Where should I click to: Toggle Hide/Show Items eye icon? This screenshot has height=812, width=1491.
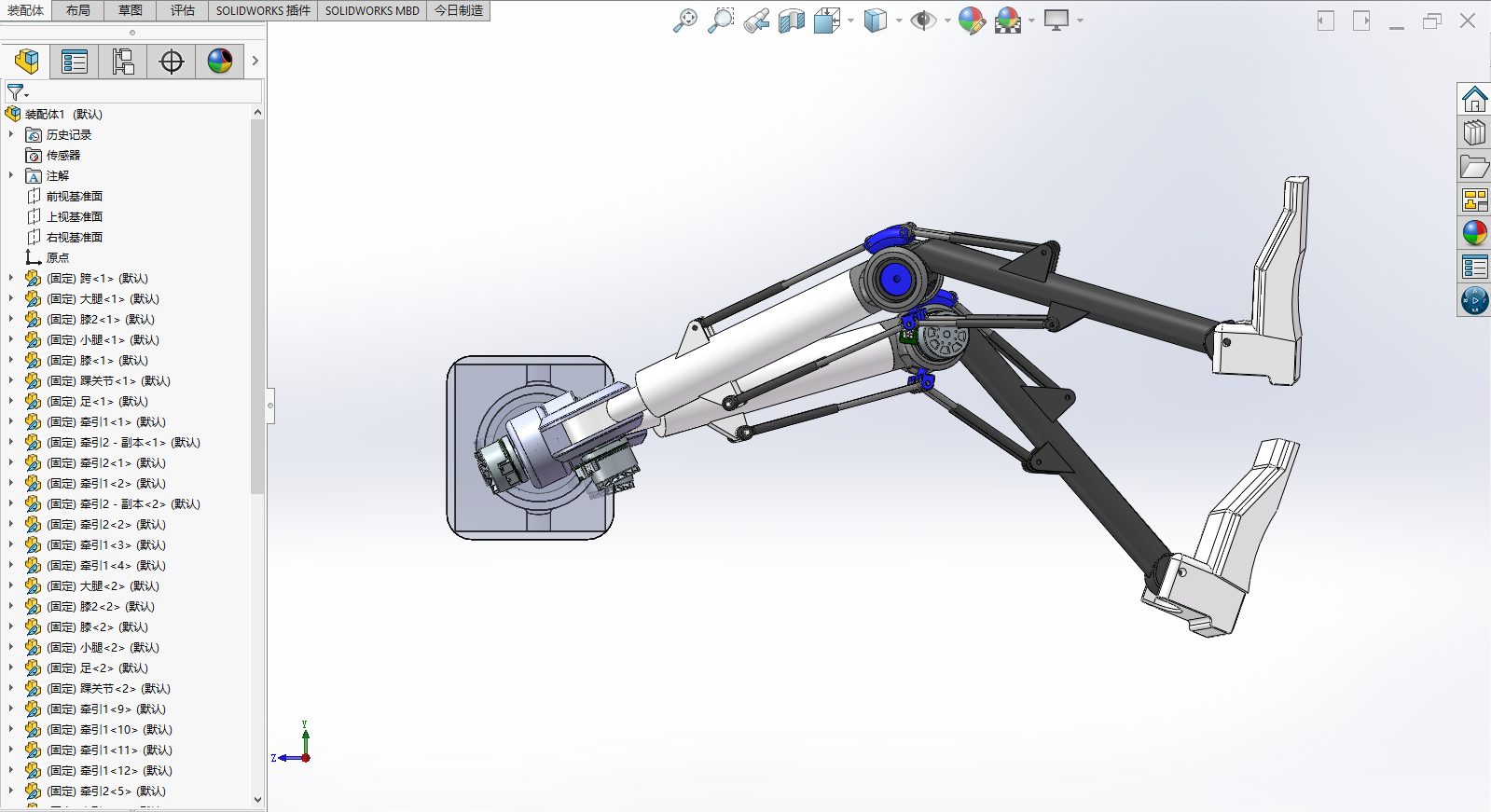[x=923, y=21]
